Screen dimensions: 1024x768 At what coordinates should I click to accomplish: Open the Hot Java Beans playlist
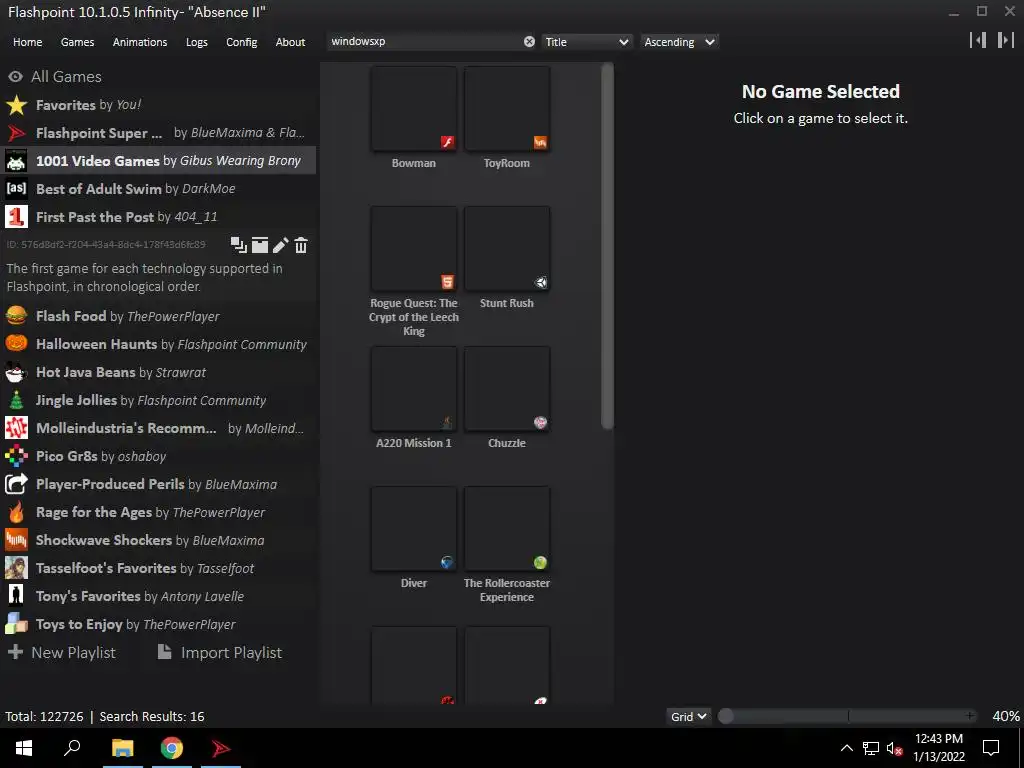click(159, 372)
